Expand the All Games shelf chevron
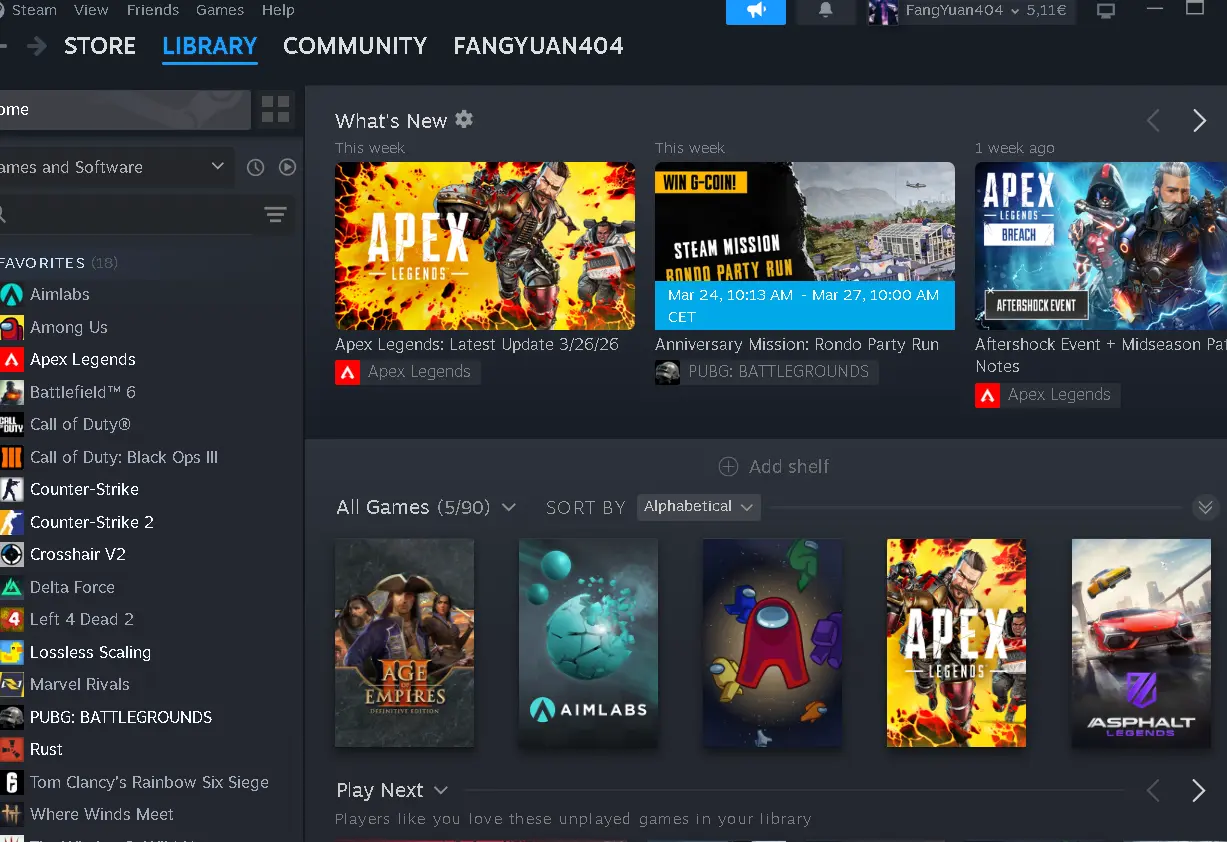The image size is (1227, 842). 509,507
